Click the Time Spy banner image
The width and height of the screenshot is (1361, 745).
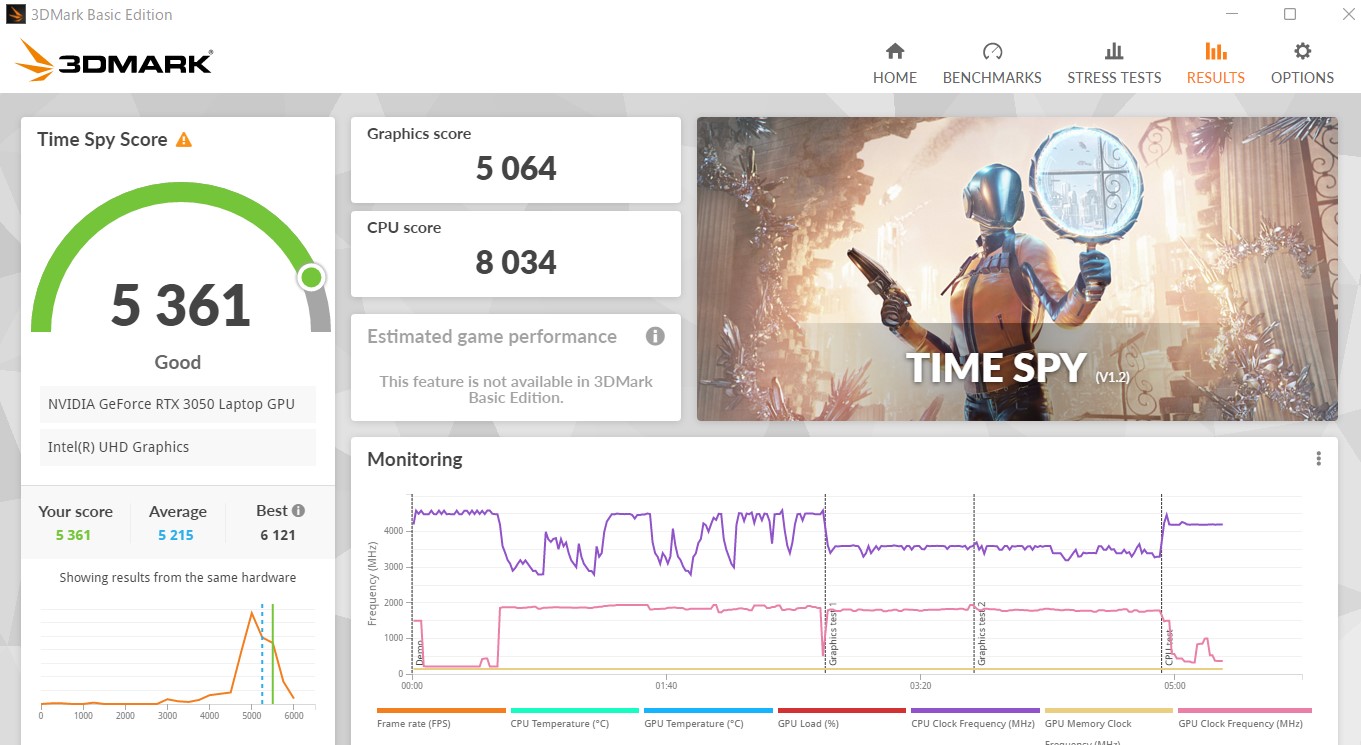click(x=1017, y=269)
